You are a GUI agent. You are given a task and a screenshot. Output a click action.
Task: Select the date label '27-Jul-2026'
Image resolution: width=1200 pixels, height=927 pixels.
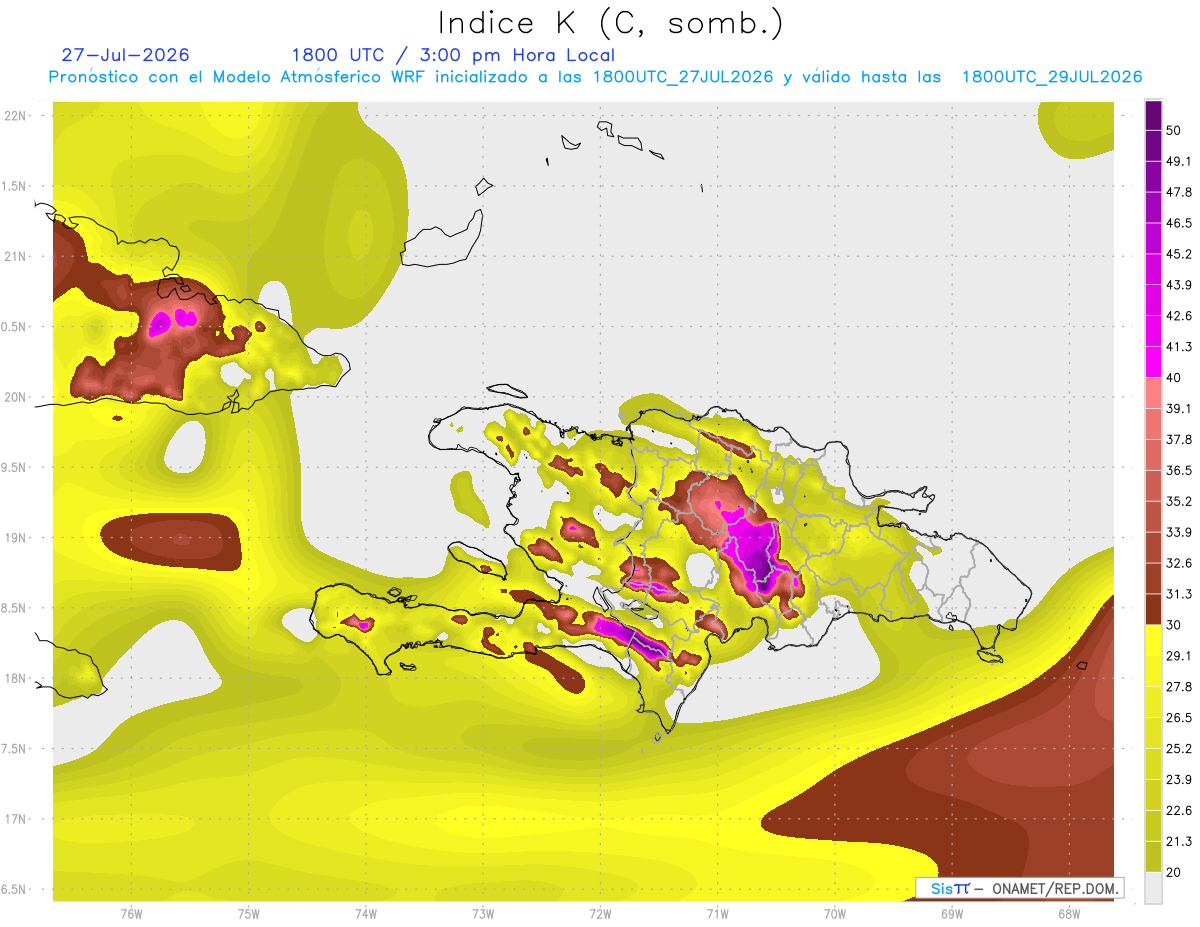point(125,55)
